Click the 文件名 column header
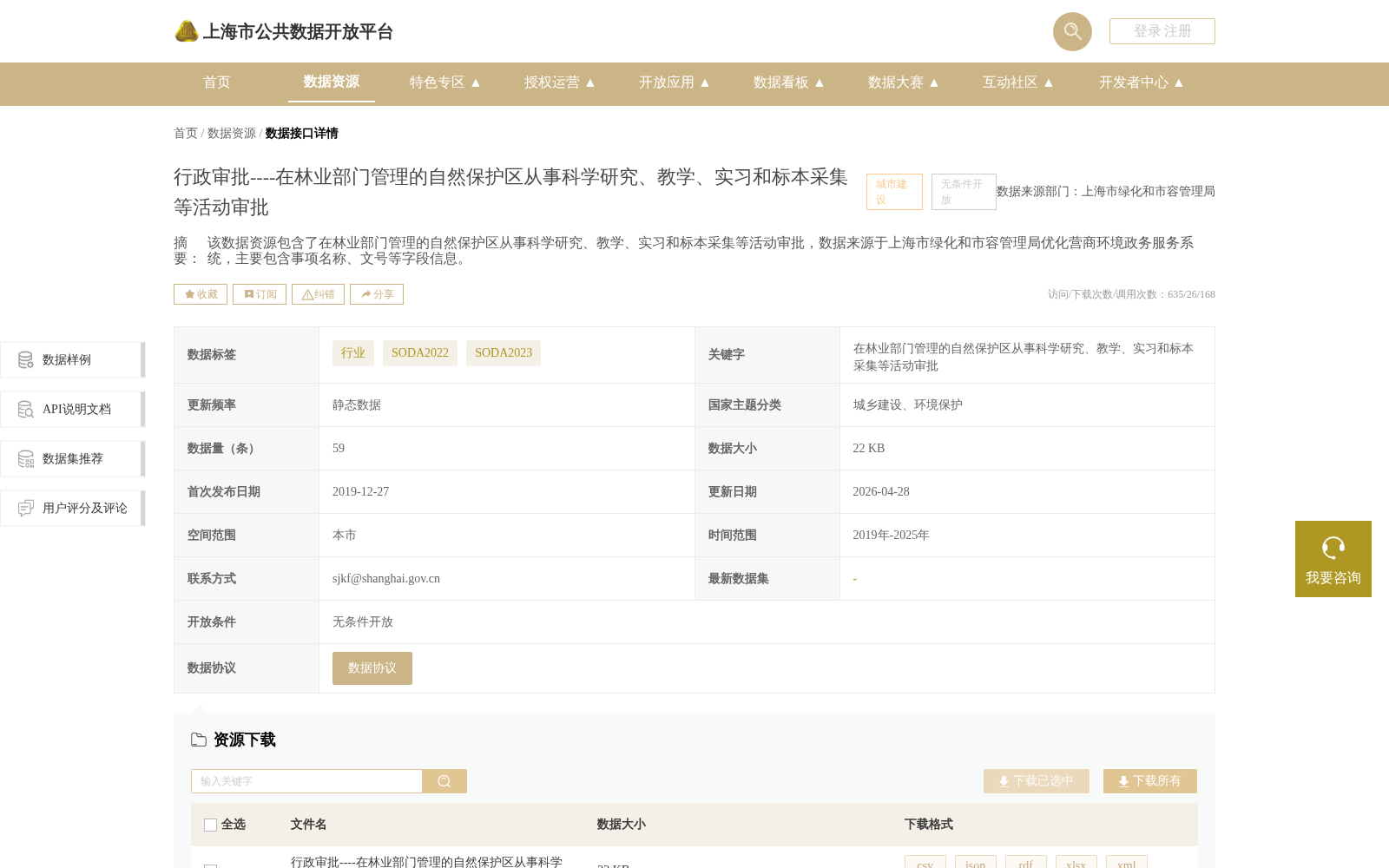1389x868 pixels. (308, 825)
